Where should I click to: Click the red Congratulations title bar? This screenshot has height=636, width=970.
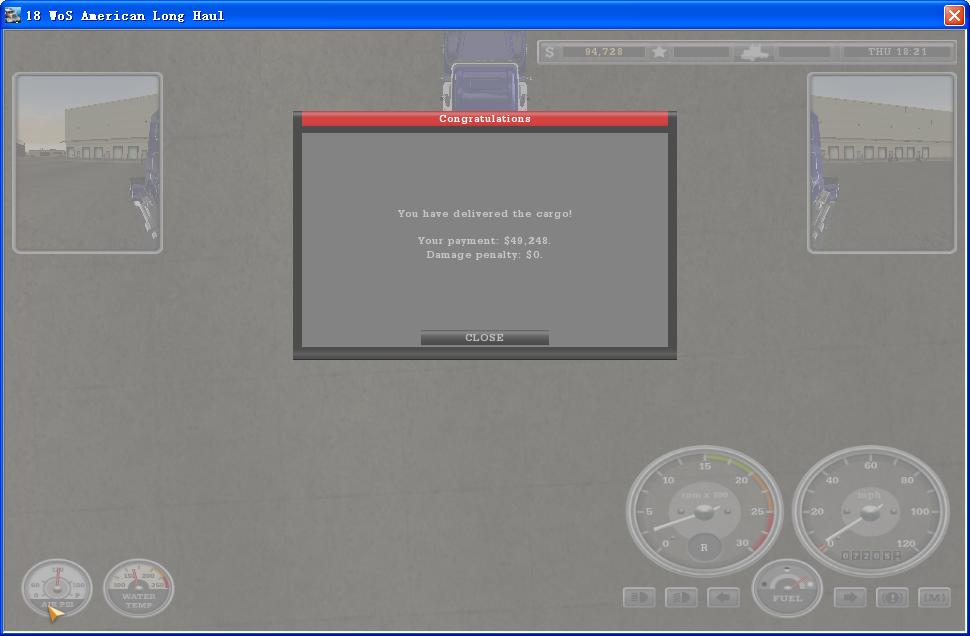click(x=484, y=119)
